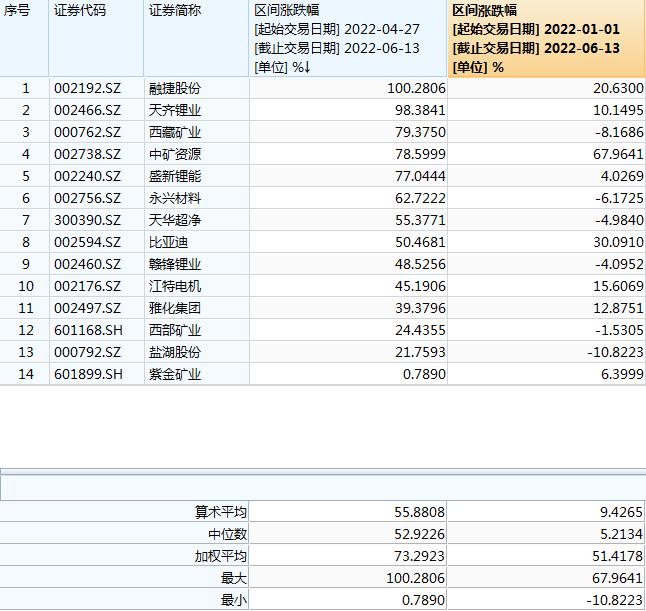The height and width of the screenshot is (611, 646).
Task: Select stock name 雅化集团
Action: 175,308
